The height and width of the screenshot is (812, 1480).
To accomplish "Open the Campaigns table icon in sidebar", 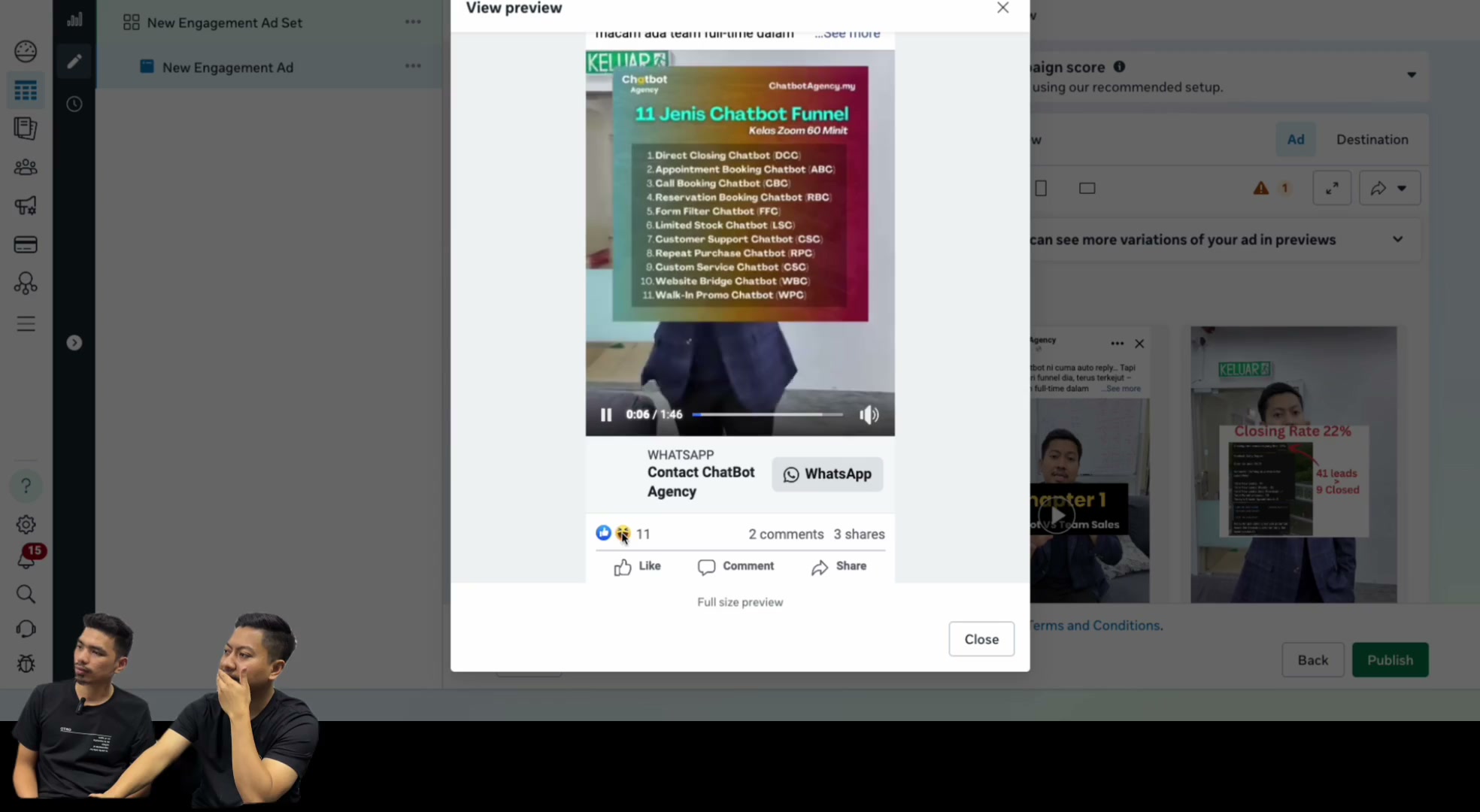I will pos(26,91).
